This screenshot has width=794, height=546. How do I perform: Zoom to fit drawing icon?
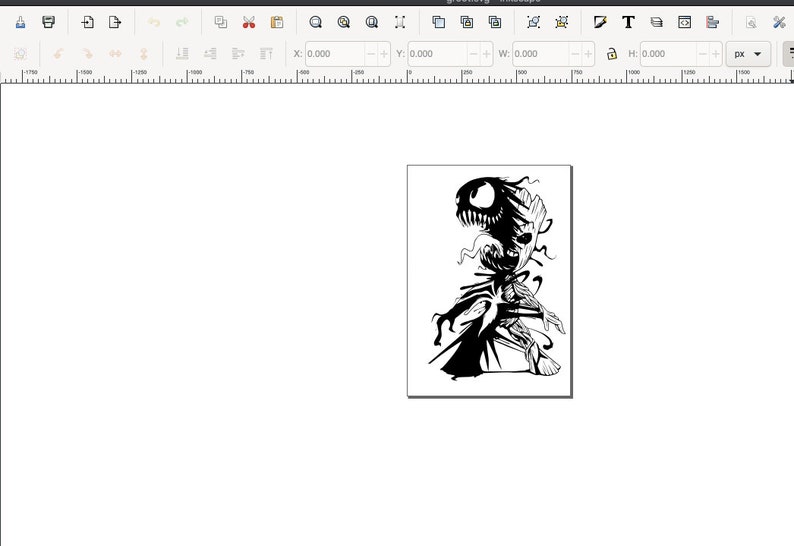344,22
